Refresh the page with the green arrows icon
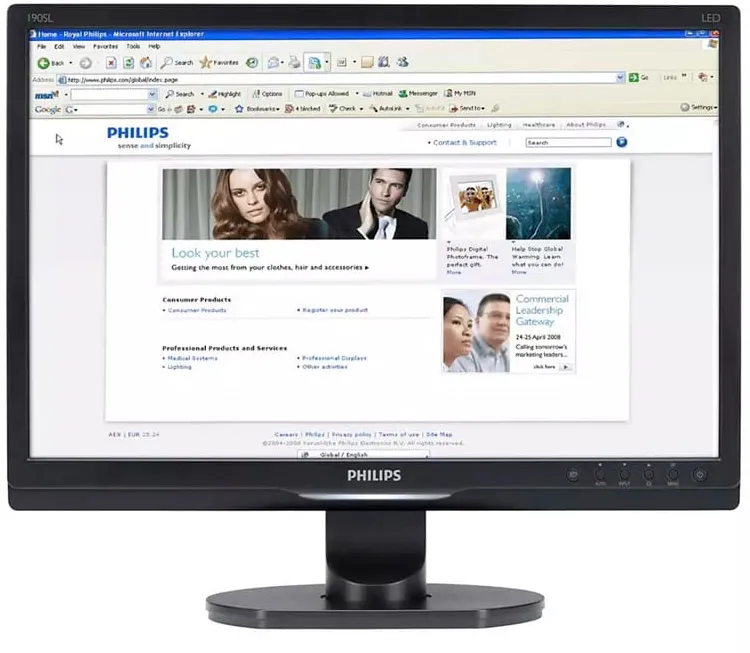The width and height of the screenshot is (750, 653). point(128,63)
